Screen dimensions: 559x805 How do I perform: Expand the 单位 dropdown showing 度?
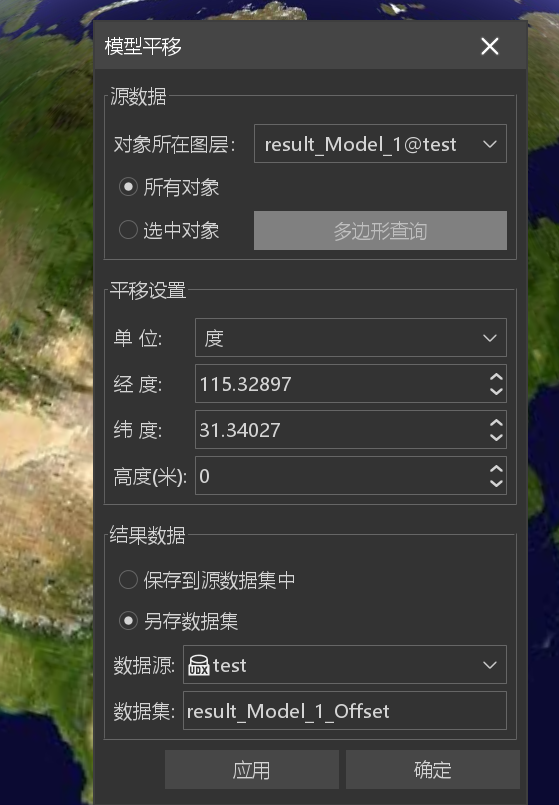tap(351, 338)
